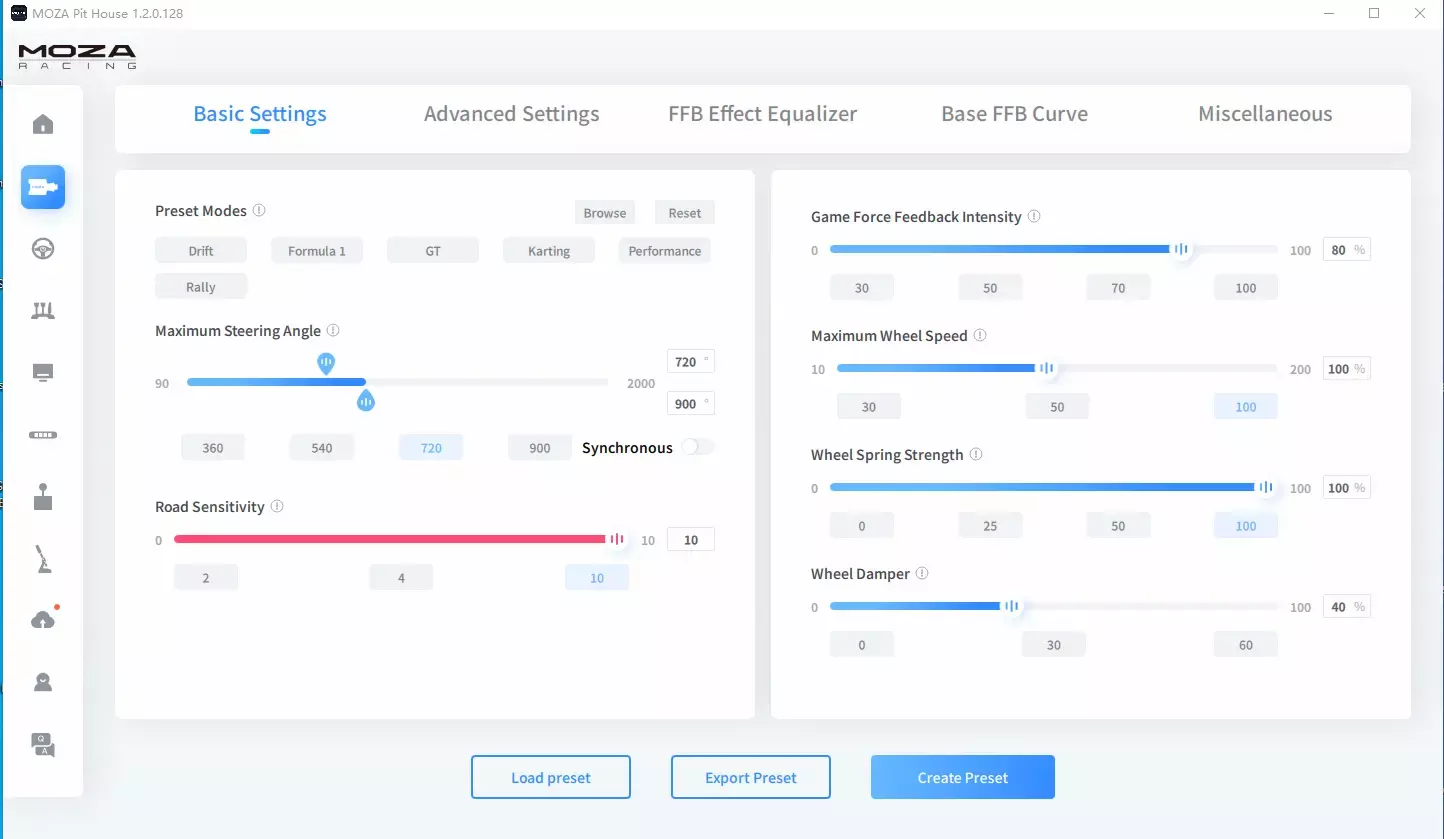Go to Base FFB Curve tab
1444x839 pixels.
[x=1014, y=114]
